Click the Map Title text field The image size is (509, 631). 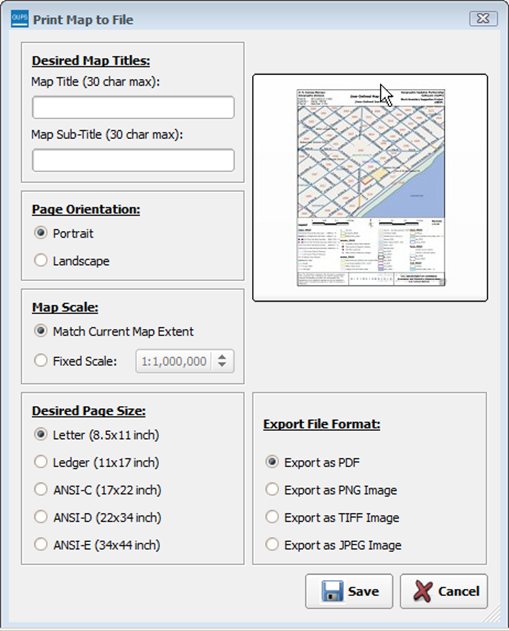coord(133,107)
